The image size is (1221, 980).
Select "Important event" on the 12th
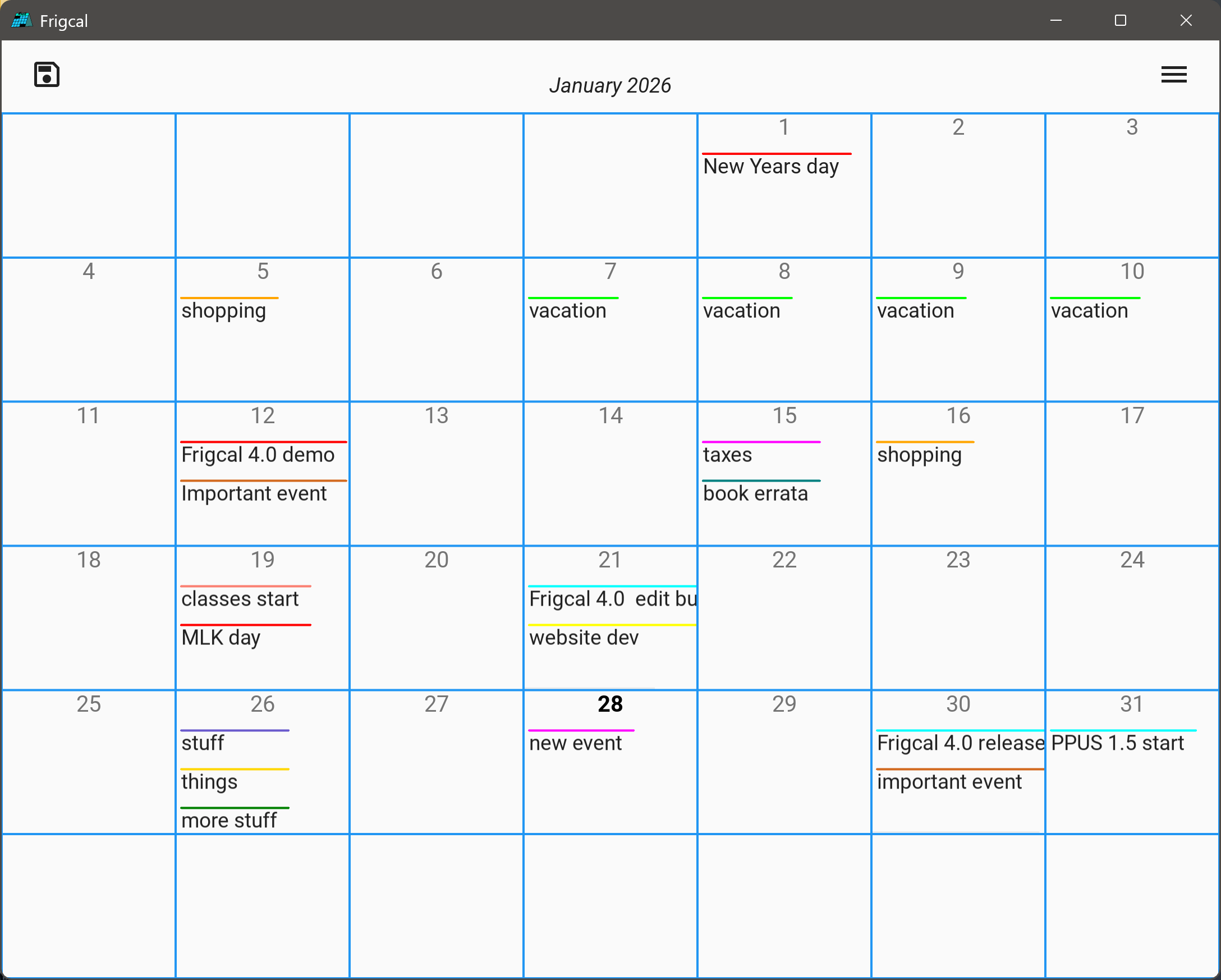(254, 493)
